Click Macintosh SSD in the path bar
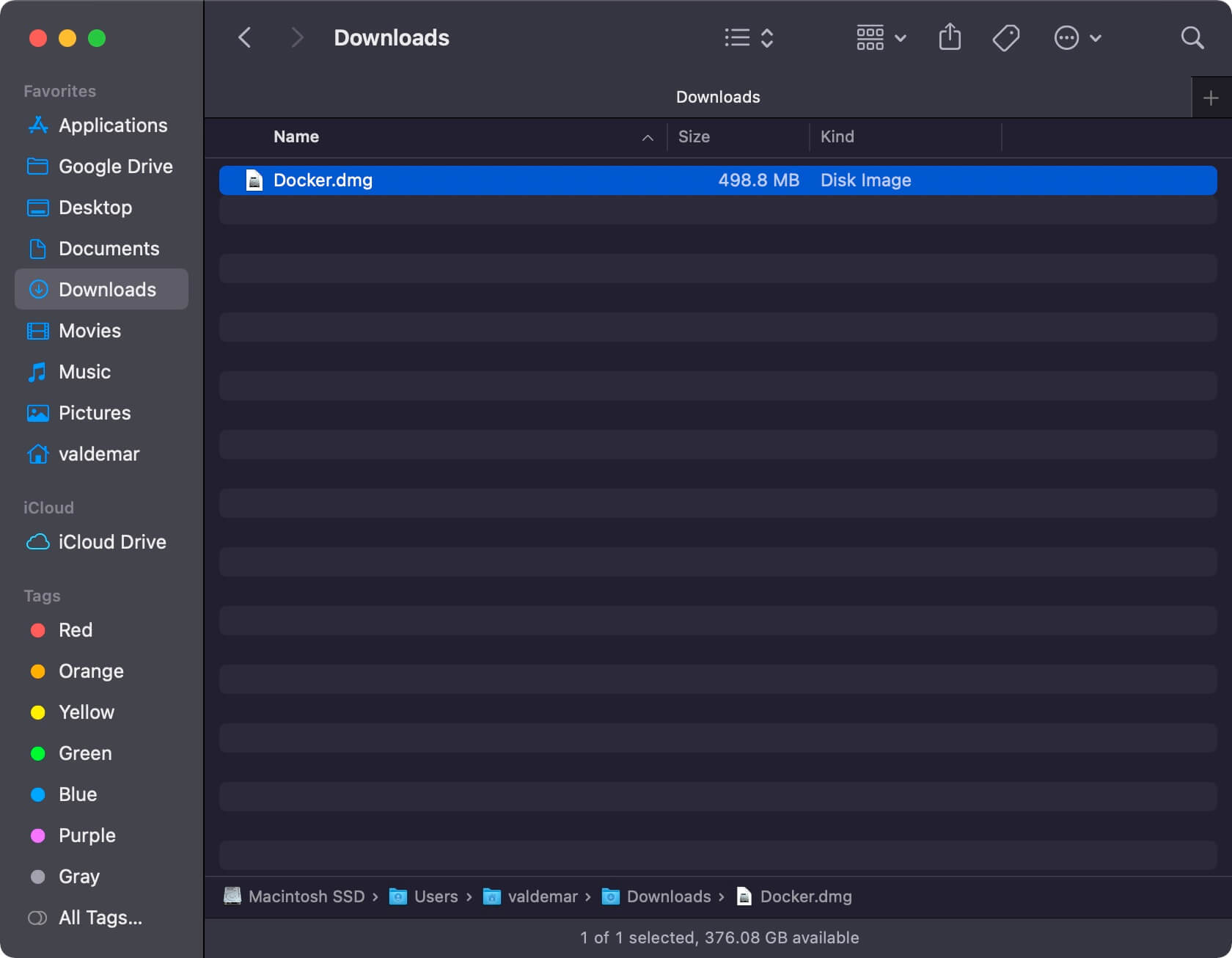The height and width of the screenshot is (958, 1232). coord(294,896)
